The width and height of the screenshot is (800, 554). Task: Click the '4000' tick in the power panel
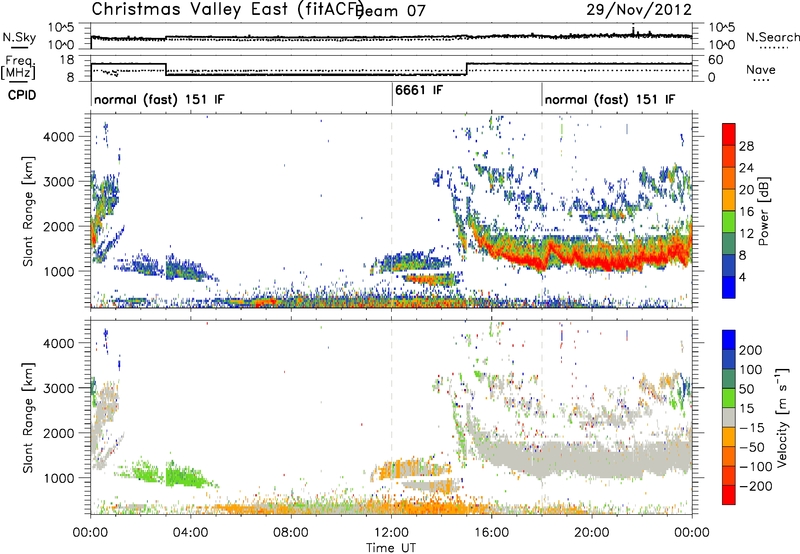click(58, 137)
